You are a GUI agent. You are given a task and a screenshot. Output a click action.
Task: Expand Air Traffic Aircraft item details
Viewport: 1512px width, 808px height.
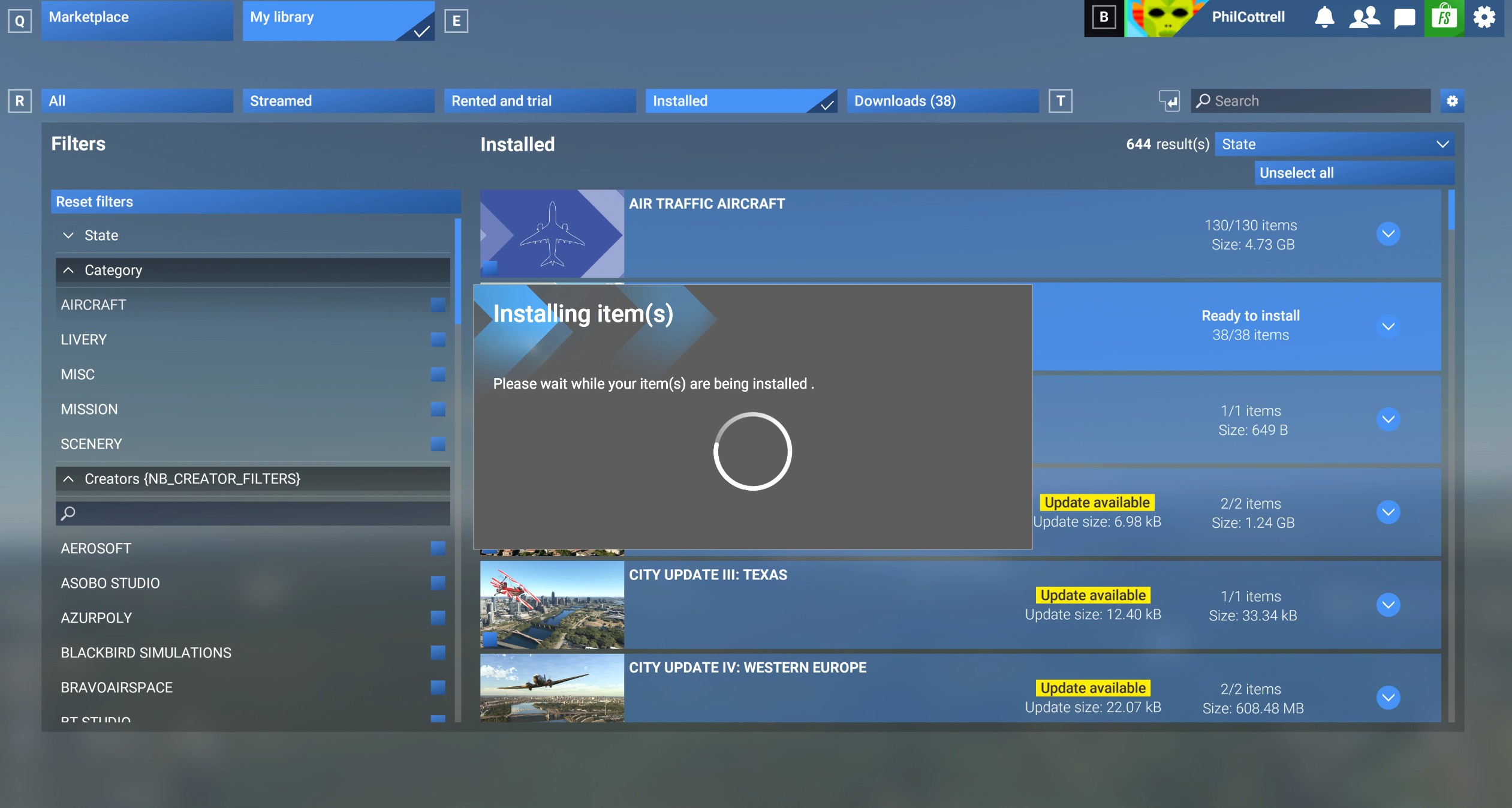coord(1388,234)
